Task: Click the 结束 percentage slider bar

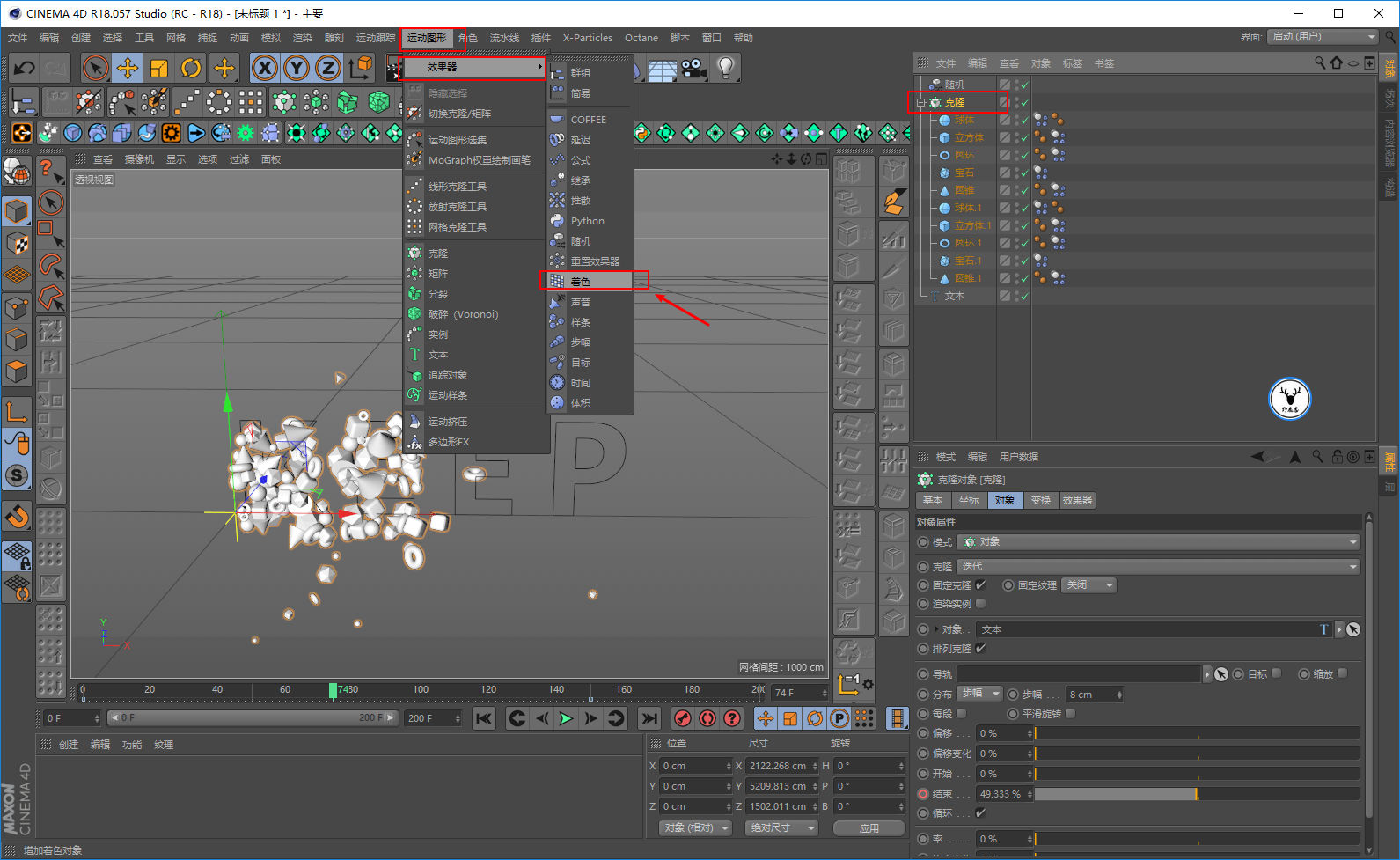Action: 1197,794
